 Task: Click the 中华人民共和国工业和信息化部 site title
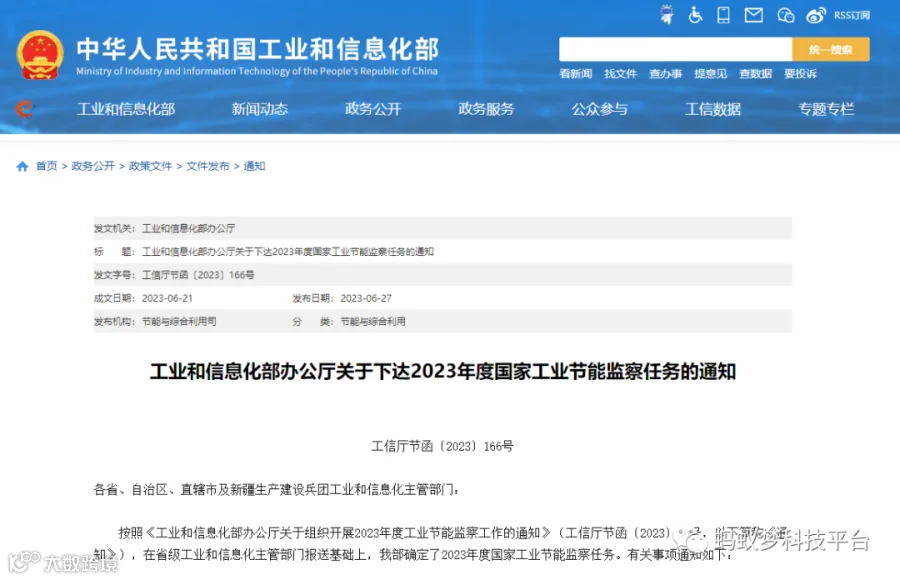pos(258,49)
